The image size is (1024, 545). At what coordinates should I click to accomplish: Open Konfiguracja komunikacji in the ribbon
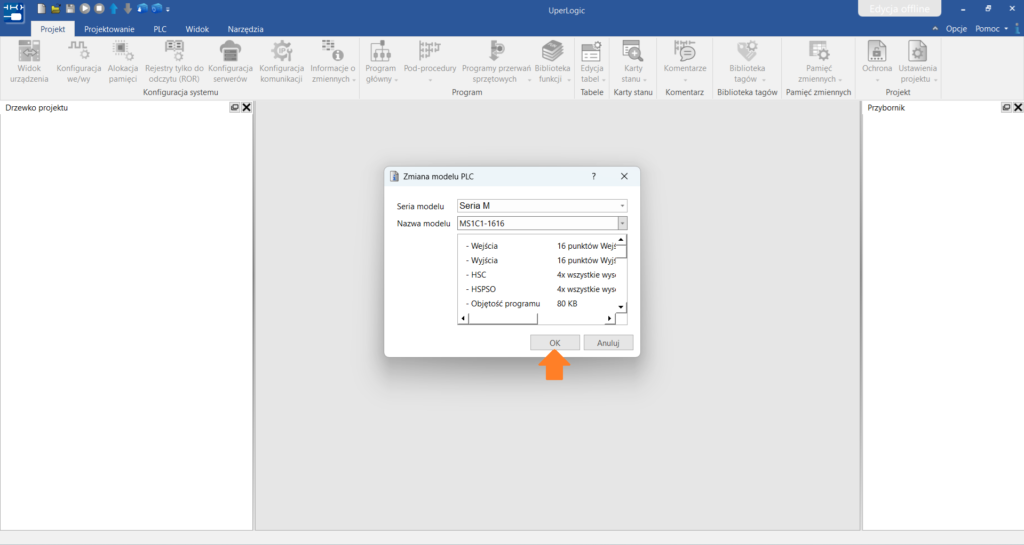click(281, 62)
